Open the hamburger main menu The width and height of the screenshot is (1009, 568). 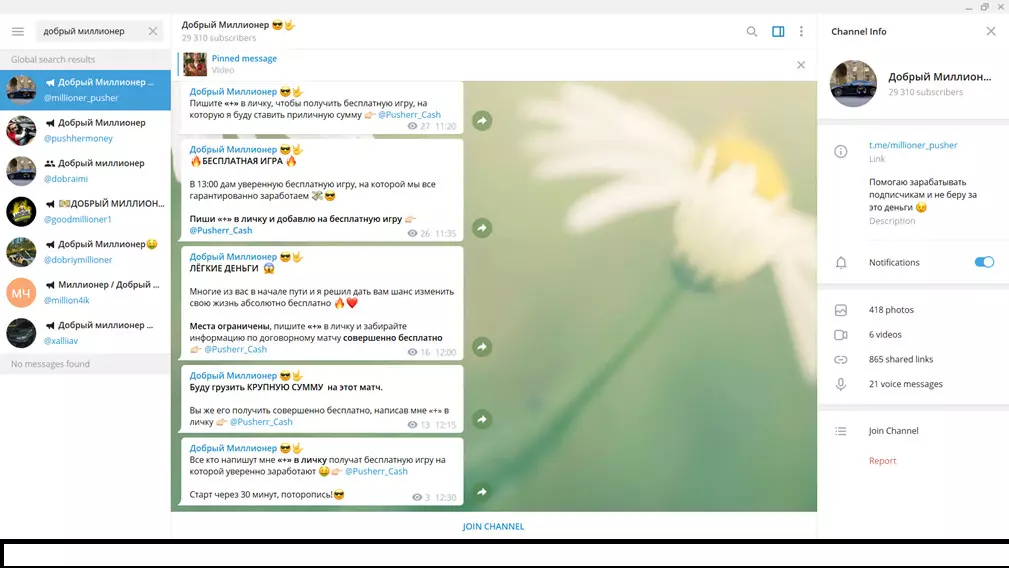coord(18,31)
